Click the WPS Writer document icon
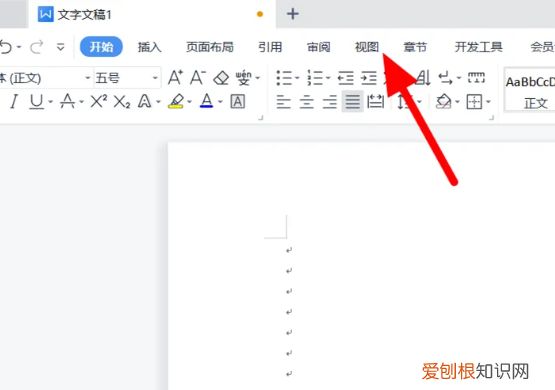Screen dimensions: 555x390 click(46, 15)
